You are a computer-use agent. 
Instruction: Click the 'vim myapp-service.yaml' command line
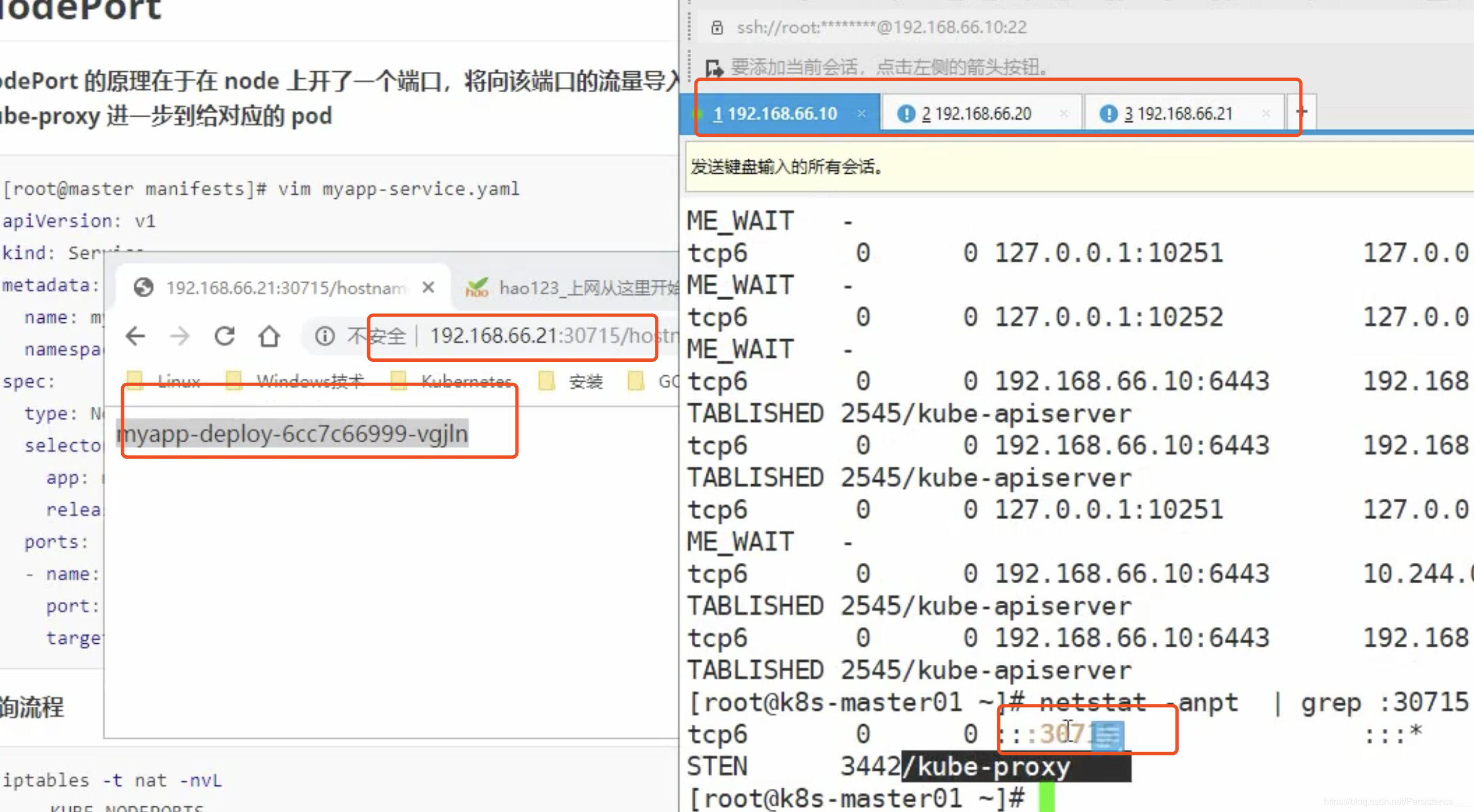tap(399, 189)
